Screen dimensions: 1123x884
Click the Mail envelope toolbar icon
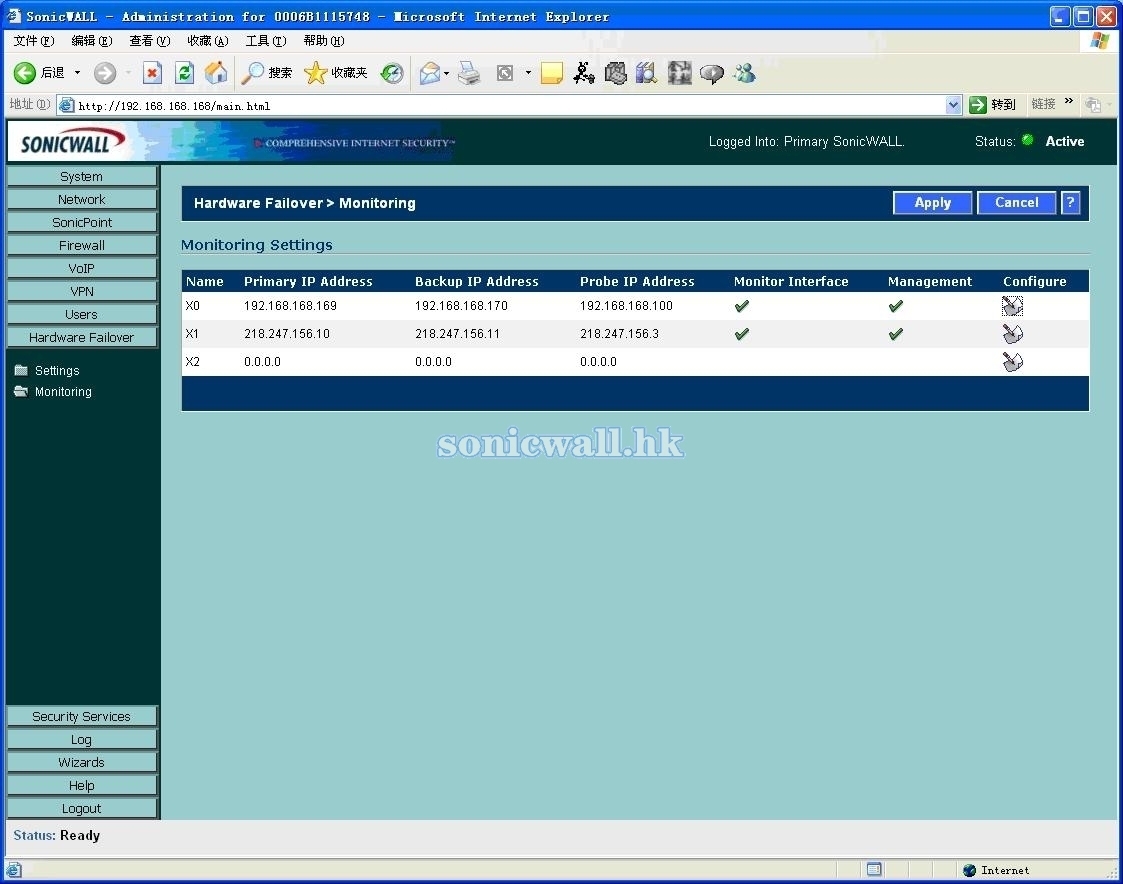pos(430,72)
